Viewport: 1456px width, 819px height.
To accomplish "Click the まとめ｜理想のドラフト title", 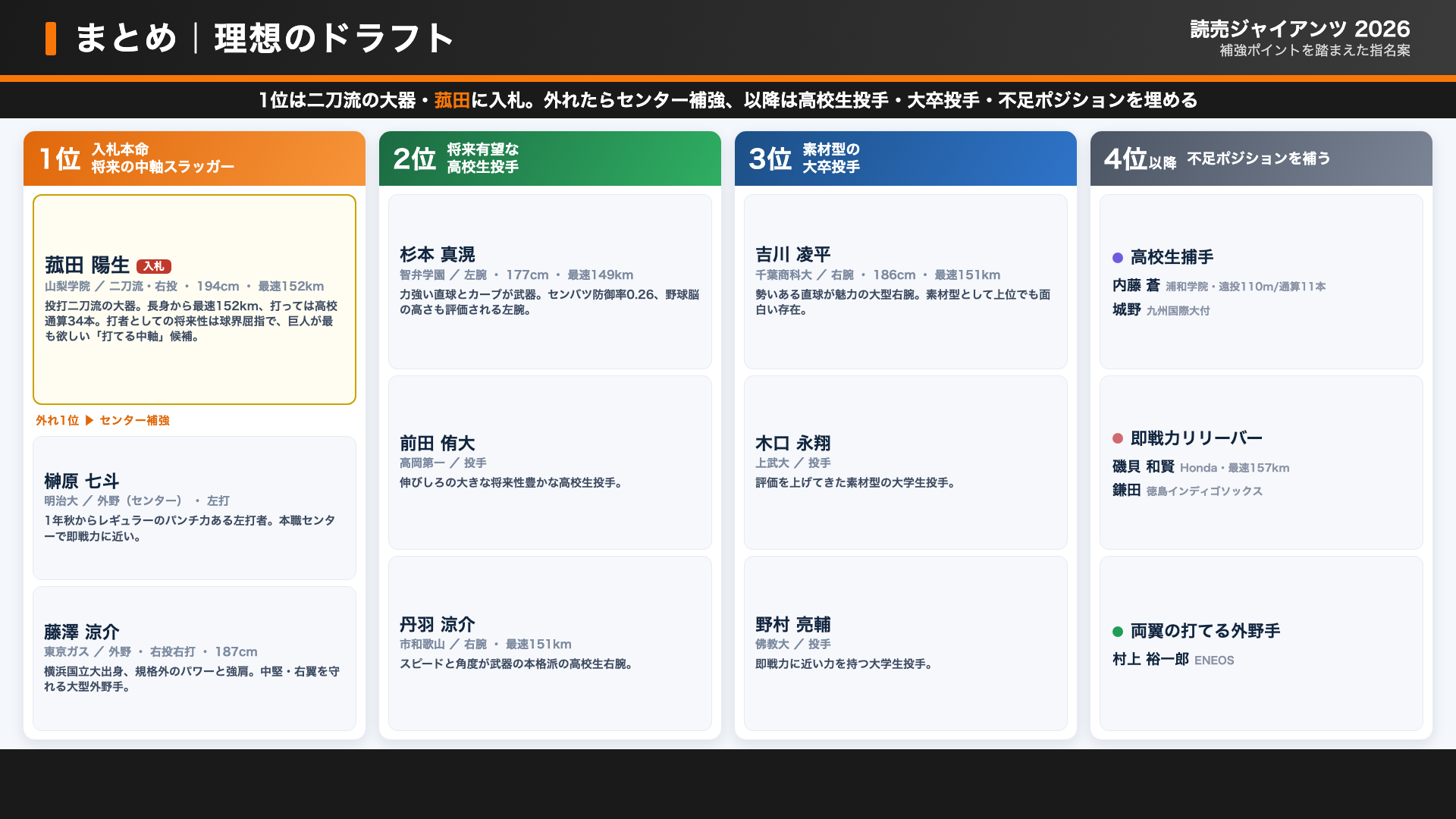I will (x=265, y=38).
